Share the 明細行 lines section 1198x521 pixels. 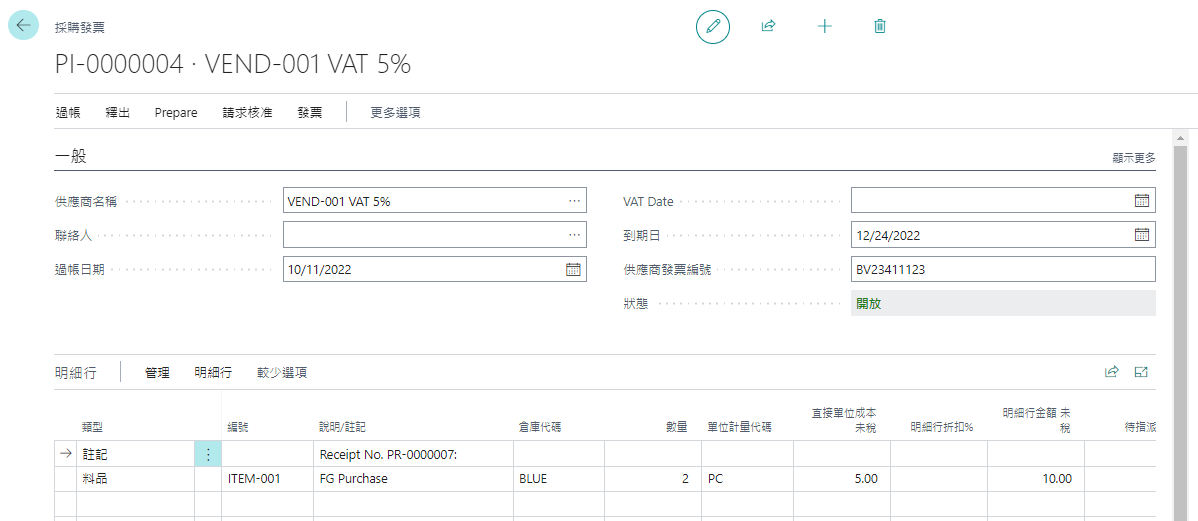[1112, 372]
